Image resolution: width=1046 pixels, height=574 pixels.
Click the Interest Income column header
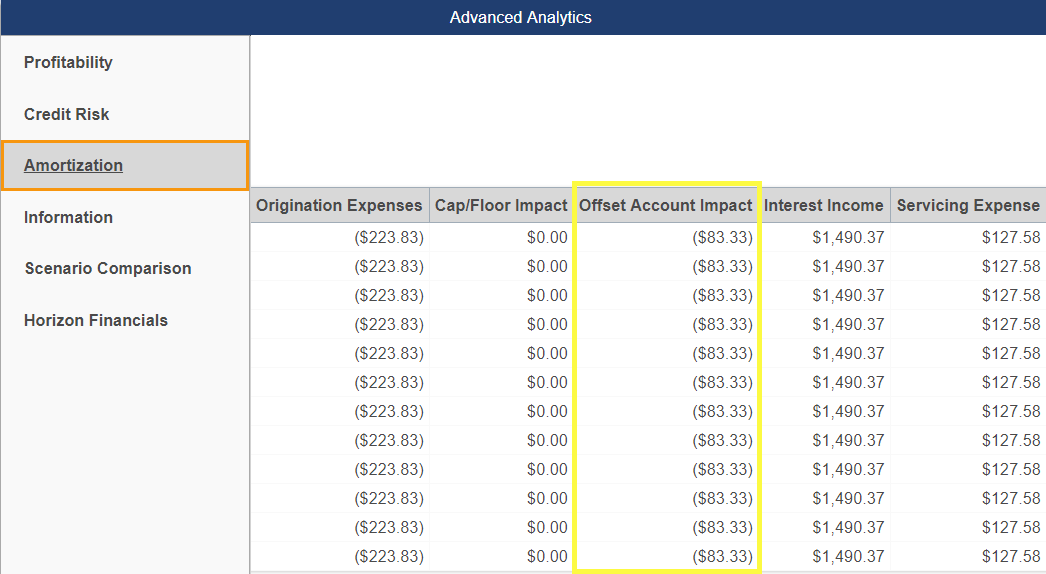824,205
